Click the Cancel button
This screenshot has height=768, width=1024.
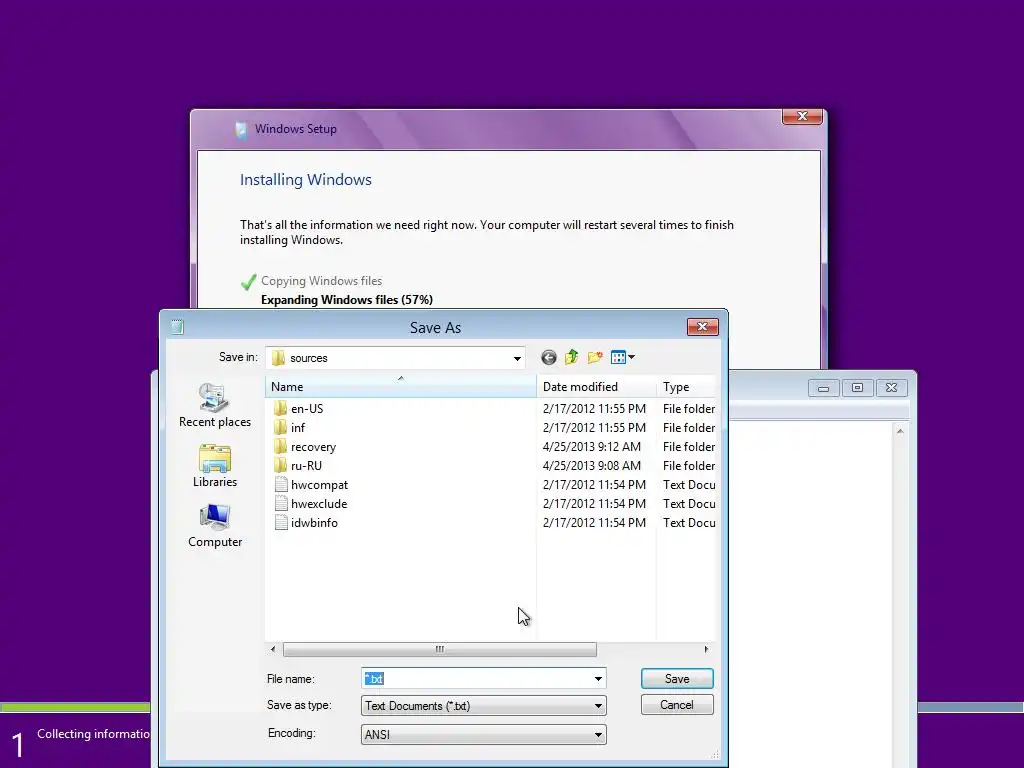pyautogui.click(x=677, y=705)
